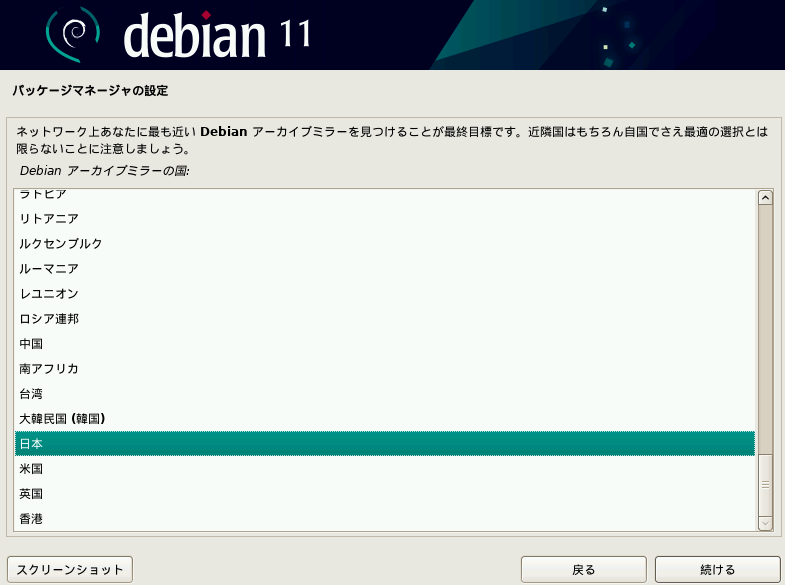
Task: Select 英国 in the list
Action: [384, 494]
